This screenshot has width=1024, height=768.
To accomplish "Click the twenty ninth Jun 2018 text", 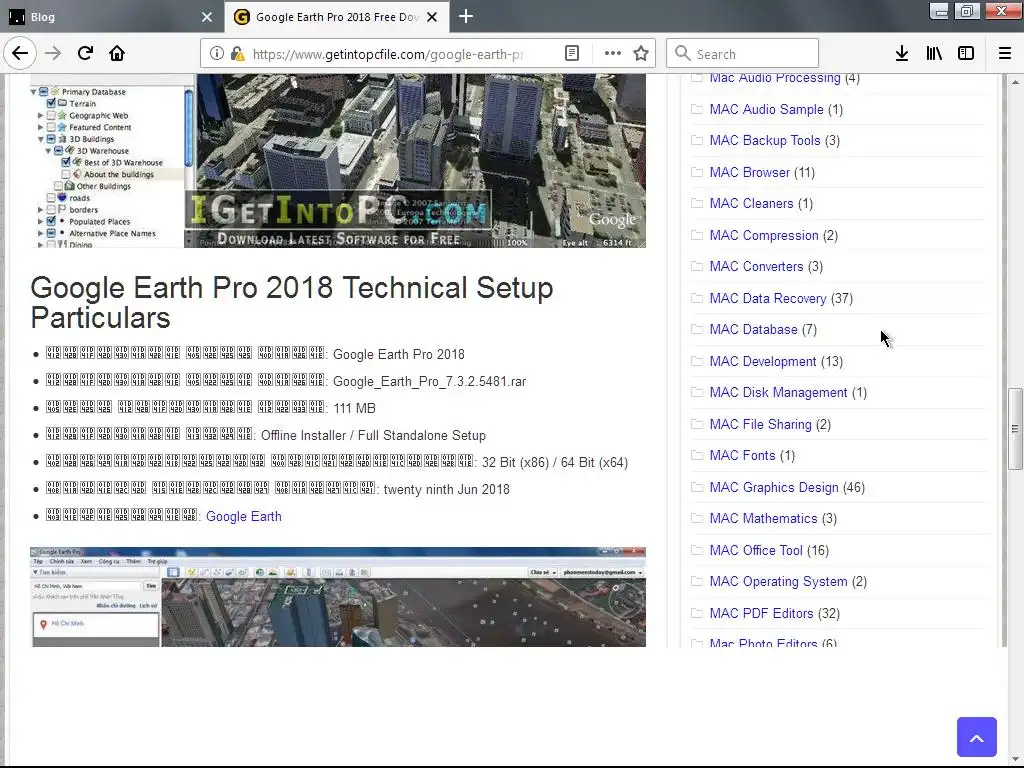I will pyautogui.click(x=447, y=489).
